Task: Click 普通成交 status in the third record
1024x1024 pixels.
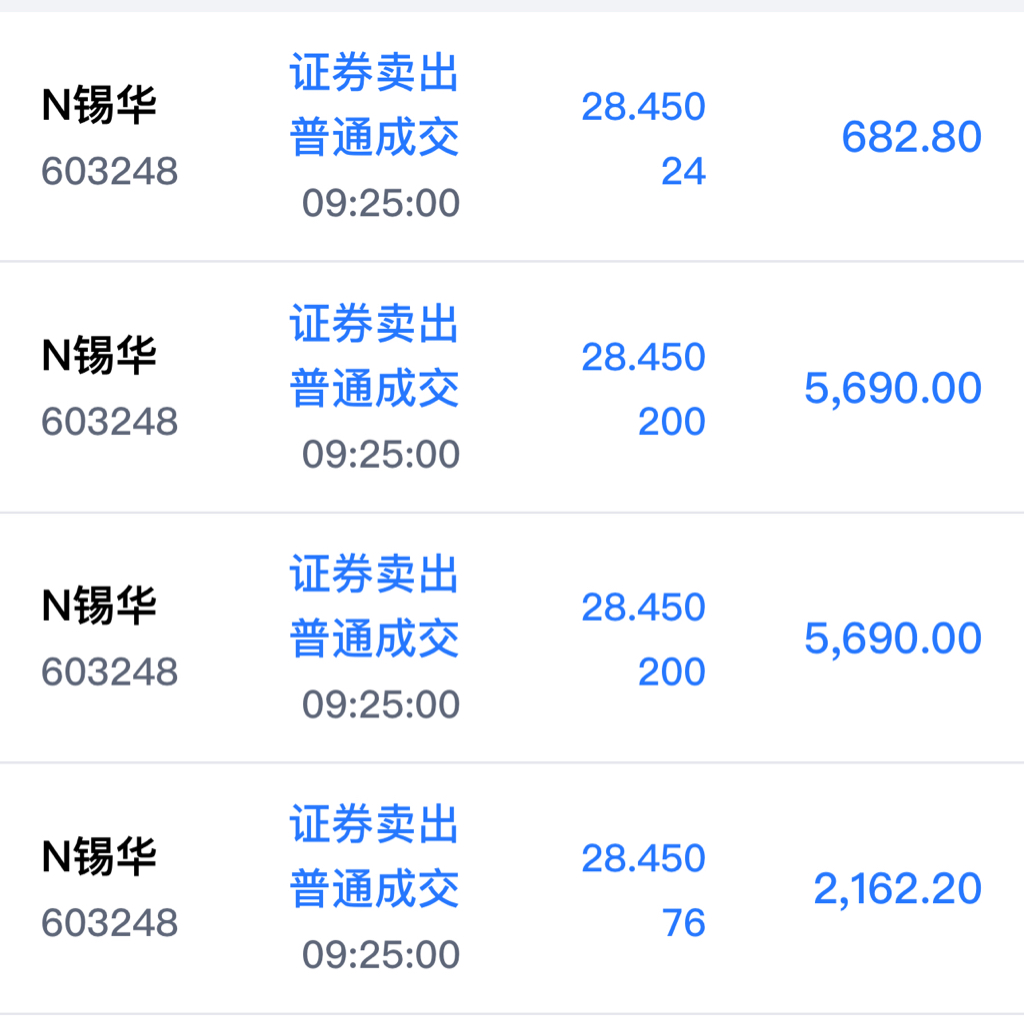Action: [374, 638]
